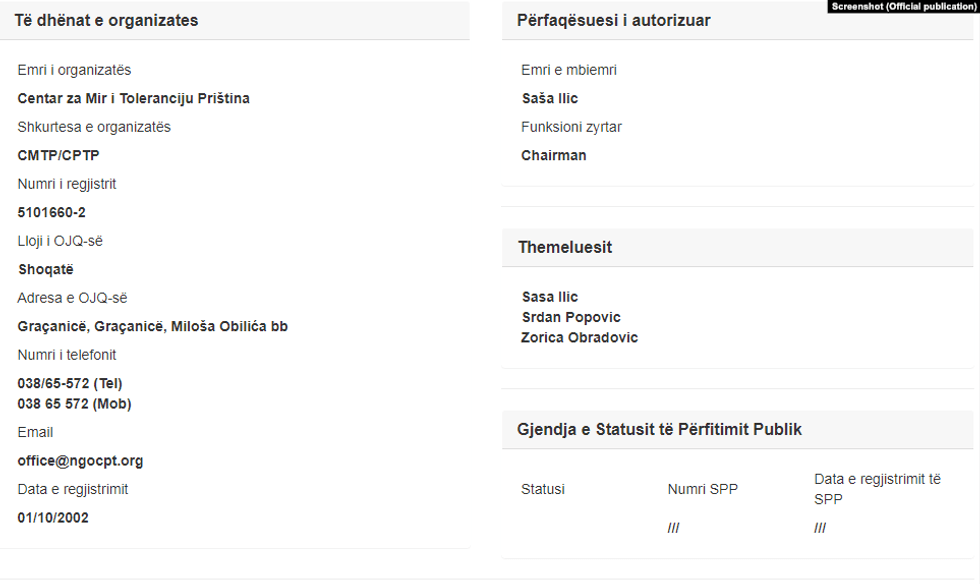Click the Të dhënat e organizates panel header

click(x=106, y=20)
